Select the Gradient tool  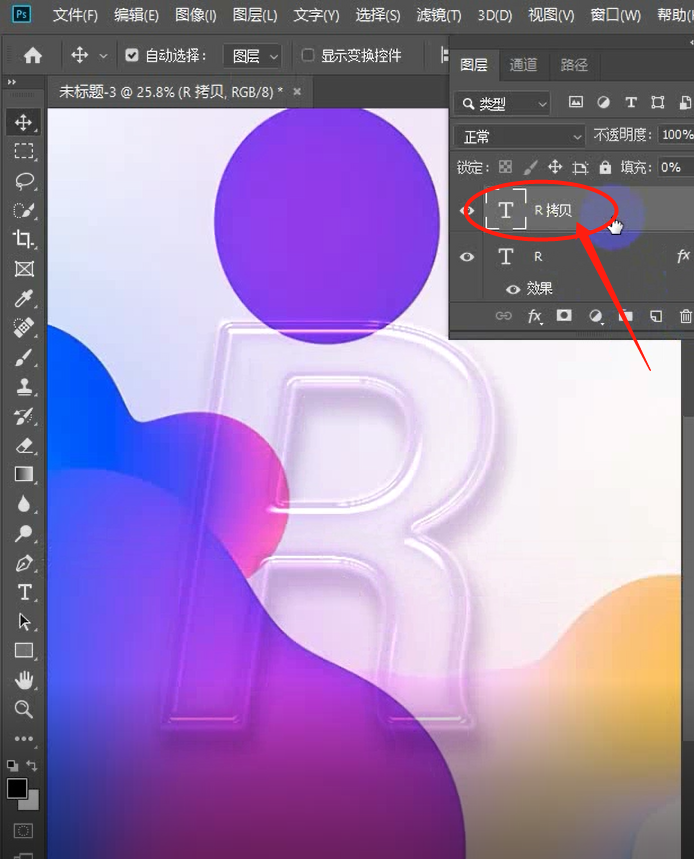tap(24, 474)
